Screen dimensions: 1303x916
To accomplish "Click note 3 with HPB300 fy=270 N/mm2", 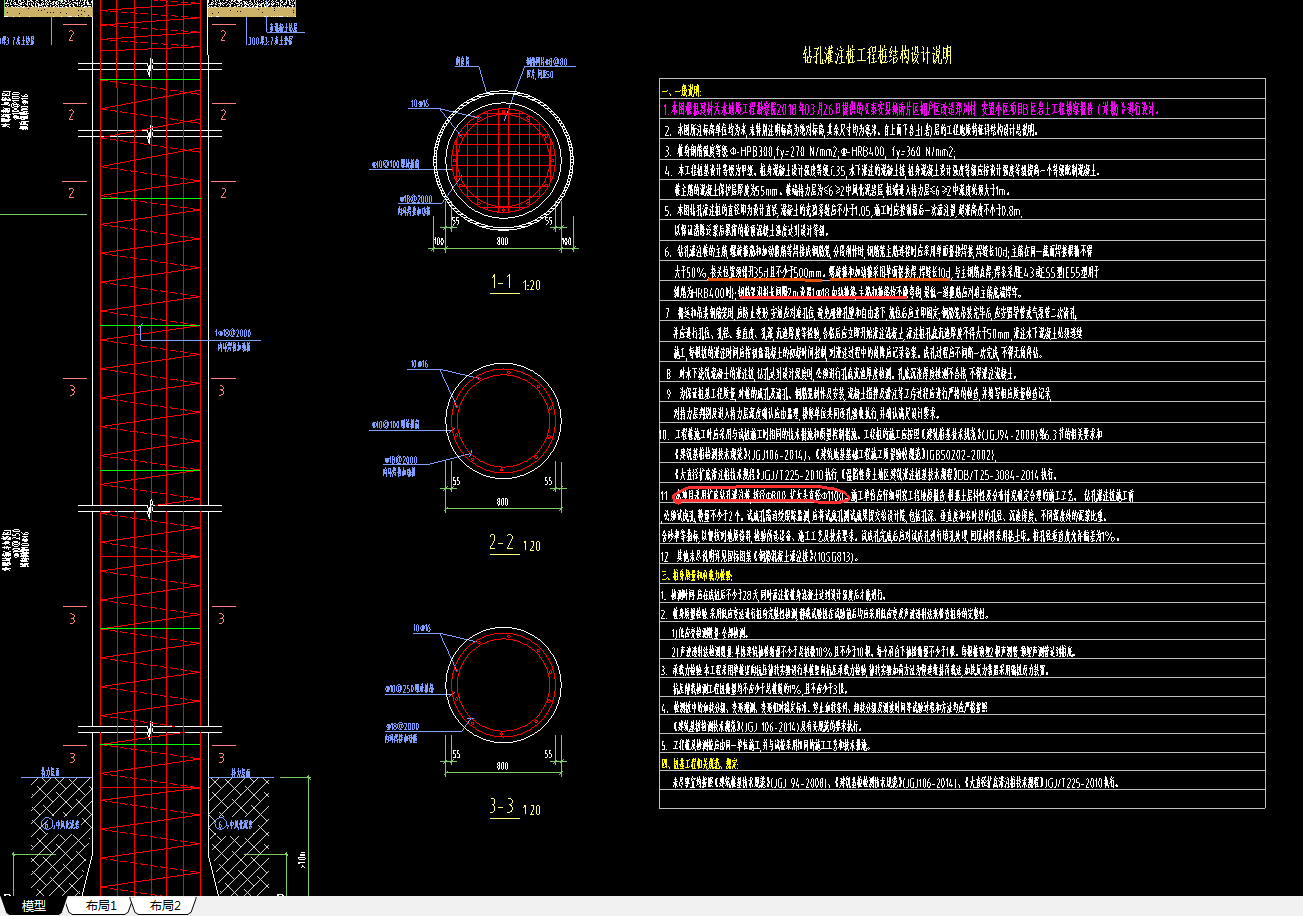I will [812, 151].
